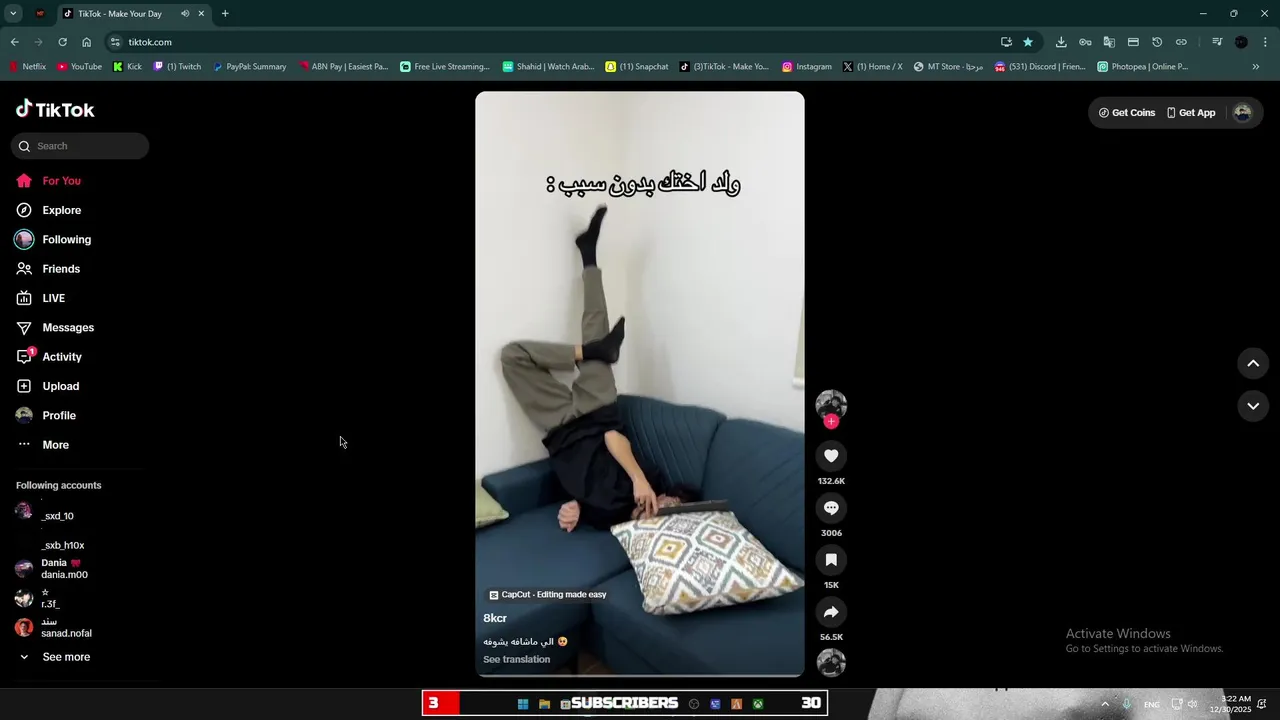The image size is (1280, 720).
Task: Focus the TikTok search field
Action: coord(80,146)
